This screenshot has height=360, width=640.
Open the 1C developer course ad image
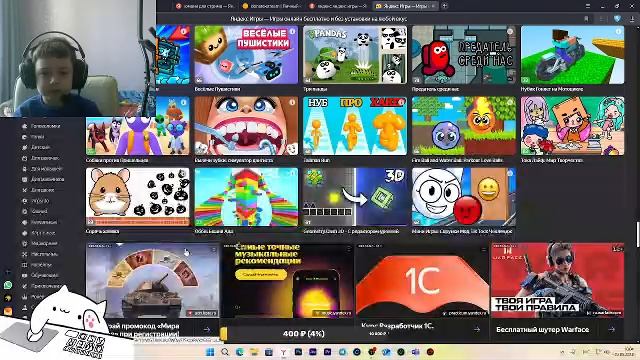pos(422,280)
